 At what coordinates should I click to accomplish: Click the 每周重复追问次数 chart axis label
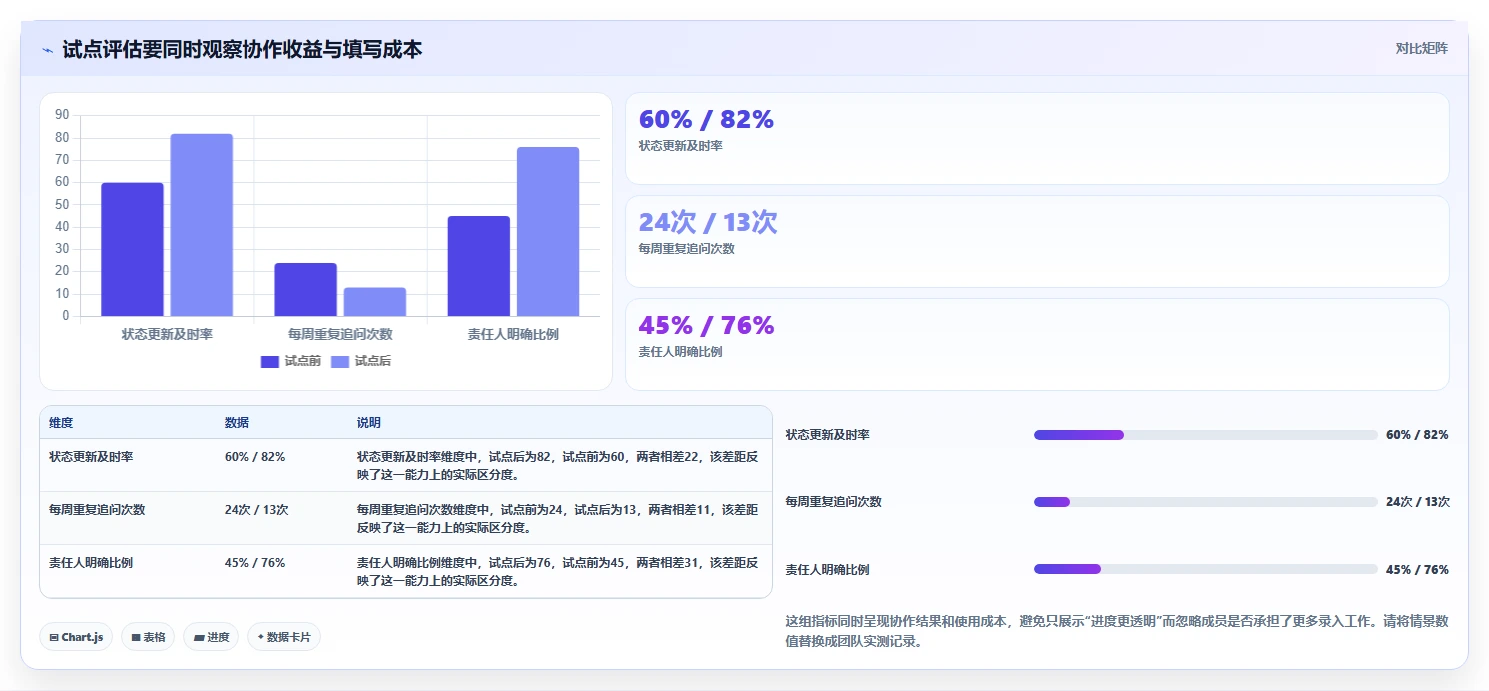pyautogui.click(x=340, y=334)
